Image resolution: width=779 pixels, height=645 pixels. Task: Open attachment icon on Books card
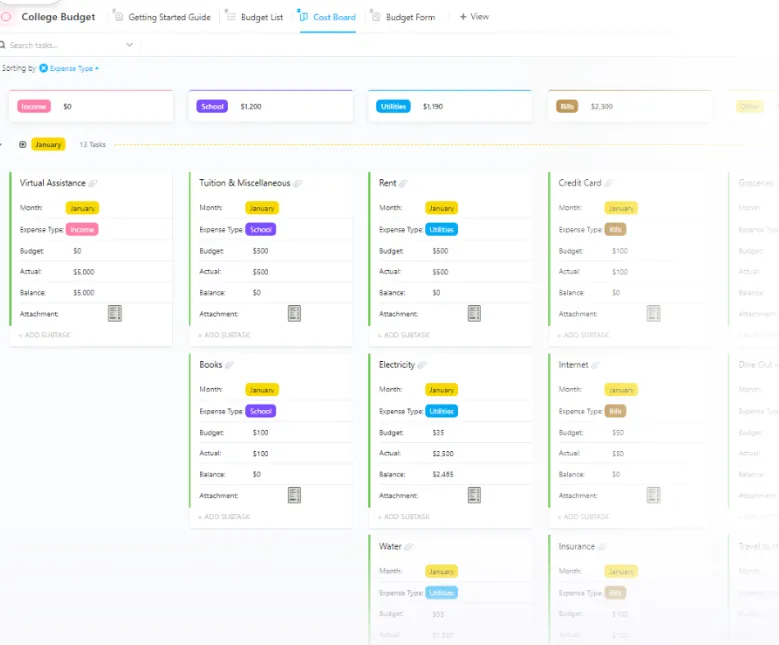tap(295, 495)
